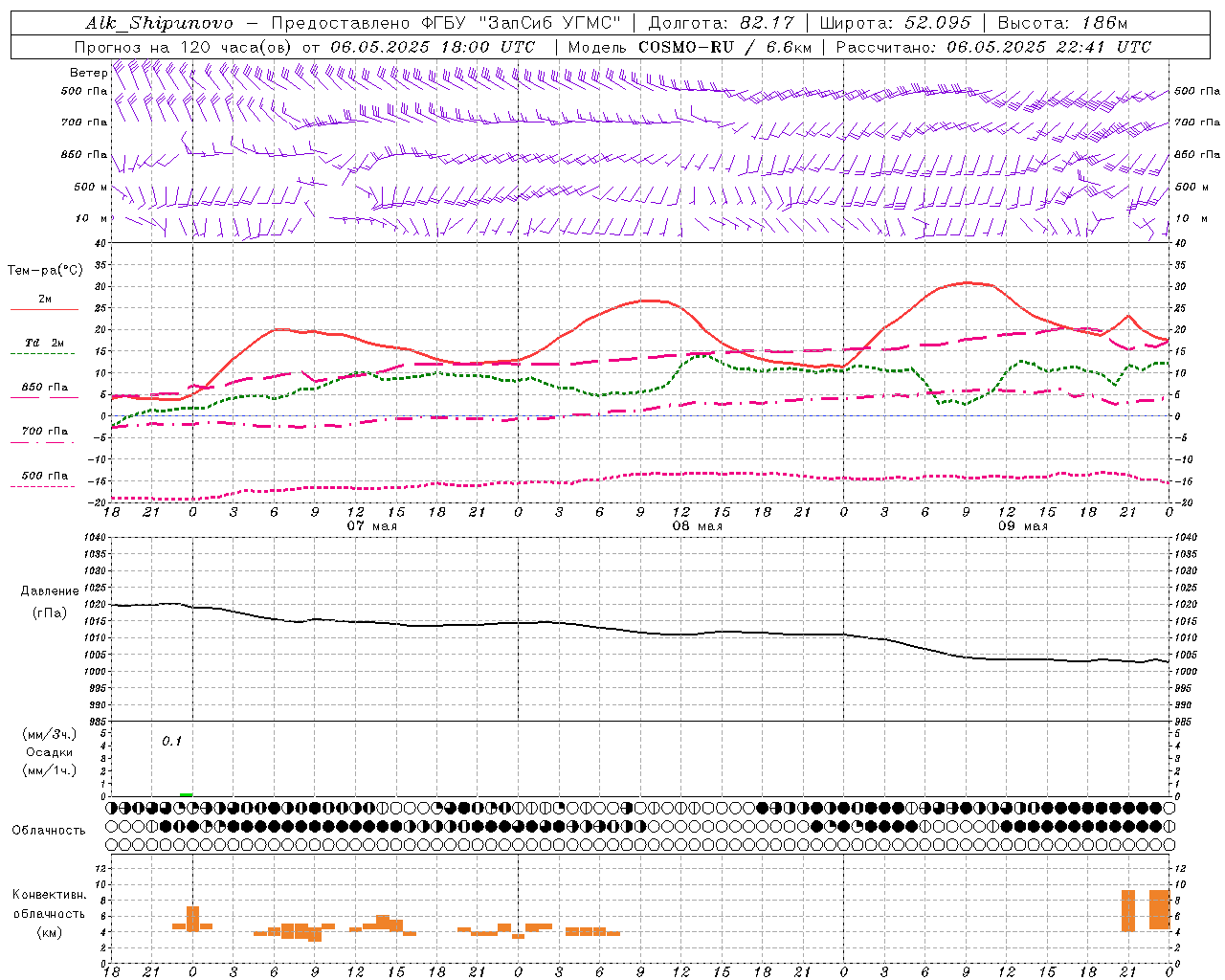This screenshot has width=1225, height=980.
Task: Select the provider text ФГБУ "ЗапСиб УГМС"
Action: (x=521, y=23)
